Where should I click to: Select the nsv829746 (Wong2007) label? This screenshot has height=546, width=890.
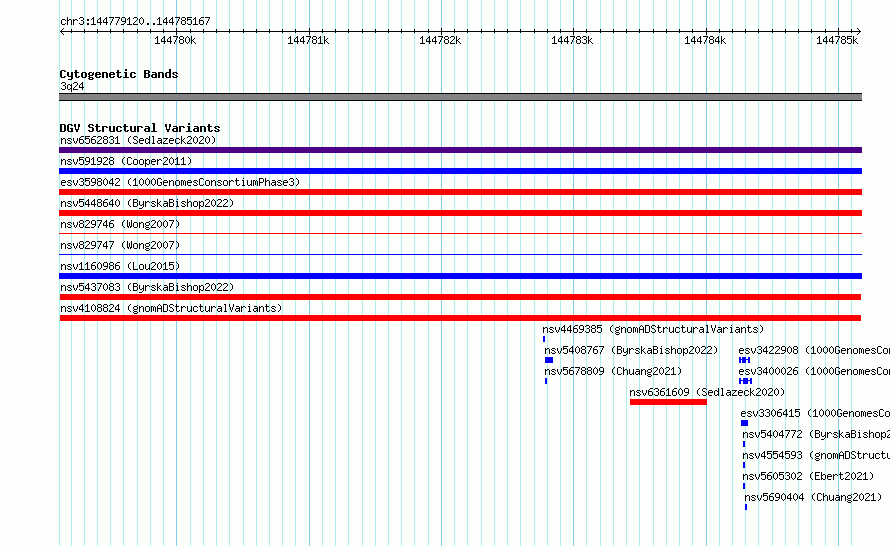(x=120, y=224)
